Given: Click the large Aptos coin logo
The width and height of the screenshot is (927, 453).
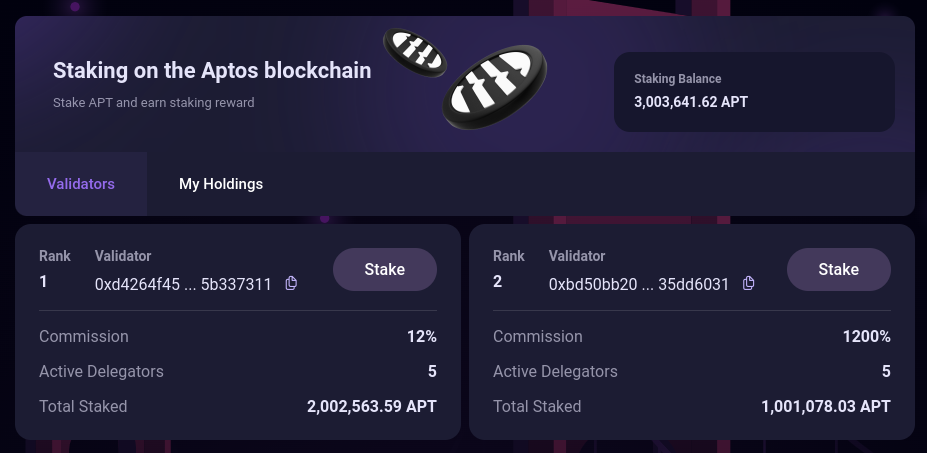Looking at the screenshot, I should click(x=496, y=89).
